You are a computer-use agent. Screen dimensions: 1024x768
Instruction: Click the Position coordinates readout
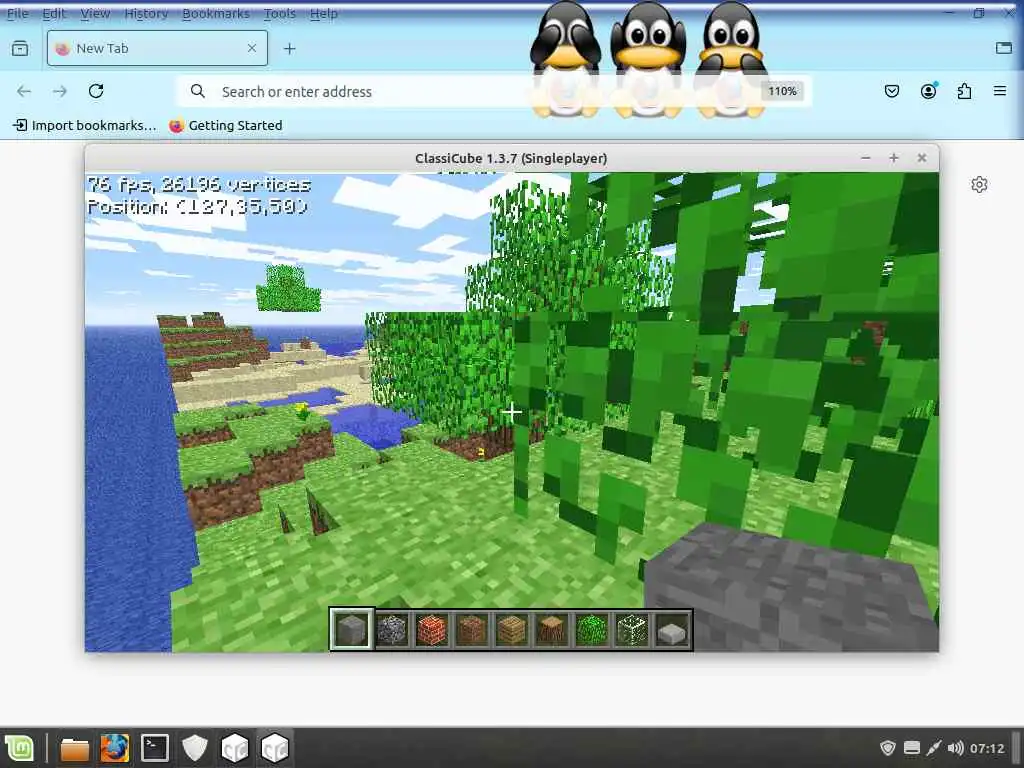197,207
